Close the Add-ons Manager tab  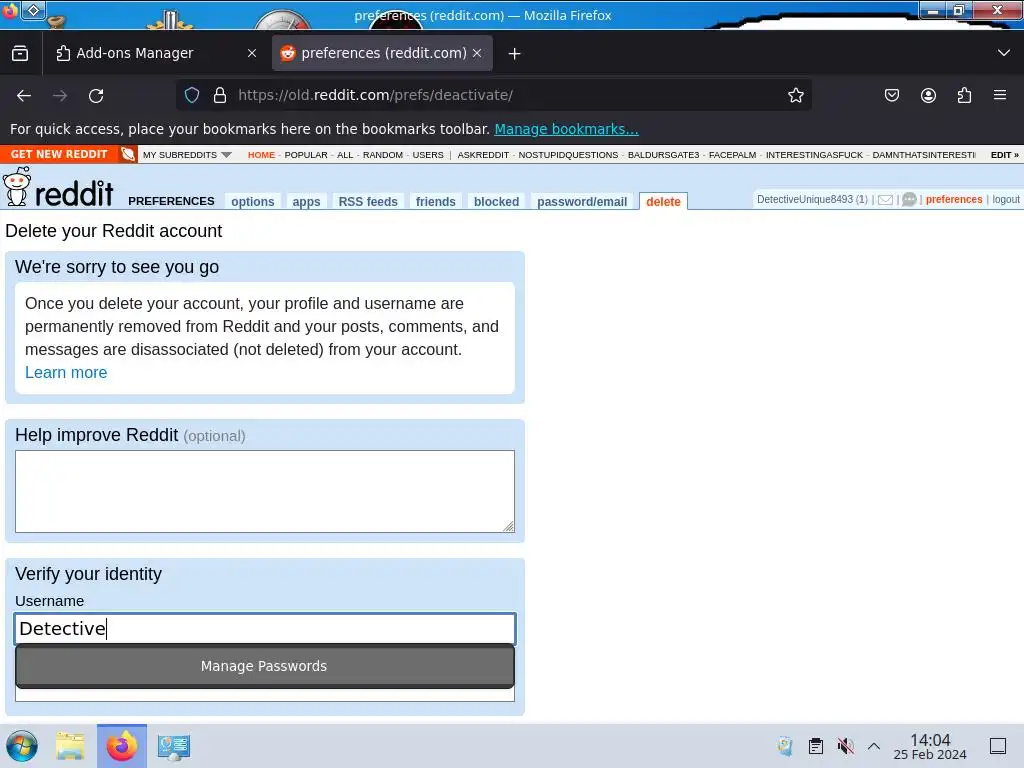252,53
